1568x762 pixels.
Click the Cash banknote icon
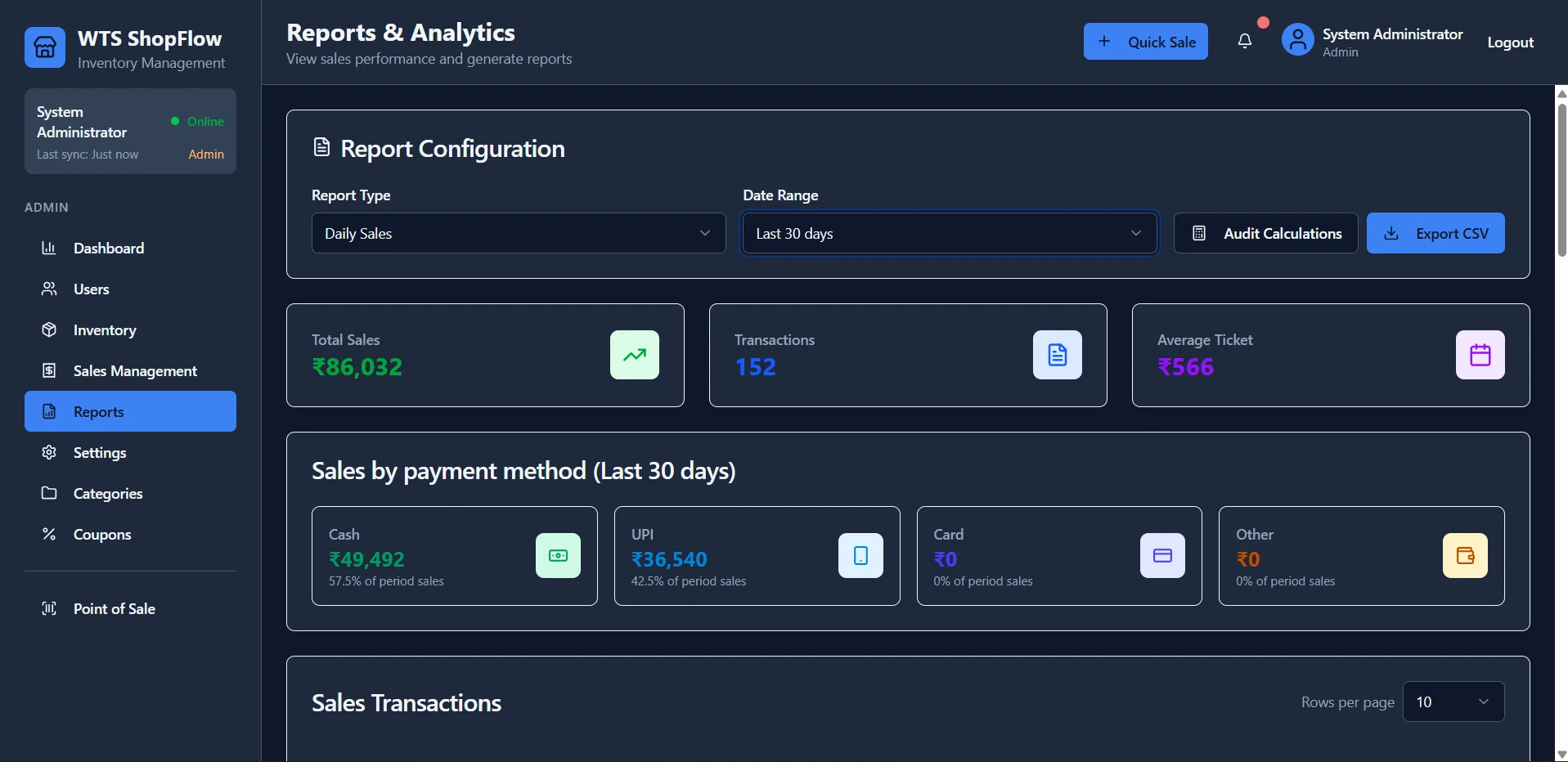click(x=559, y=556)
